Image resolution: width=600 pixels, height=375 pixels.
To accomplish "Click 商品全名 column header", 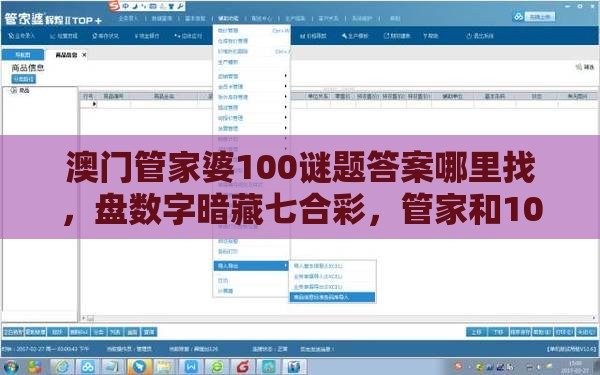I will click(x=164, y=96).
